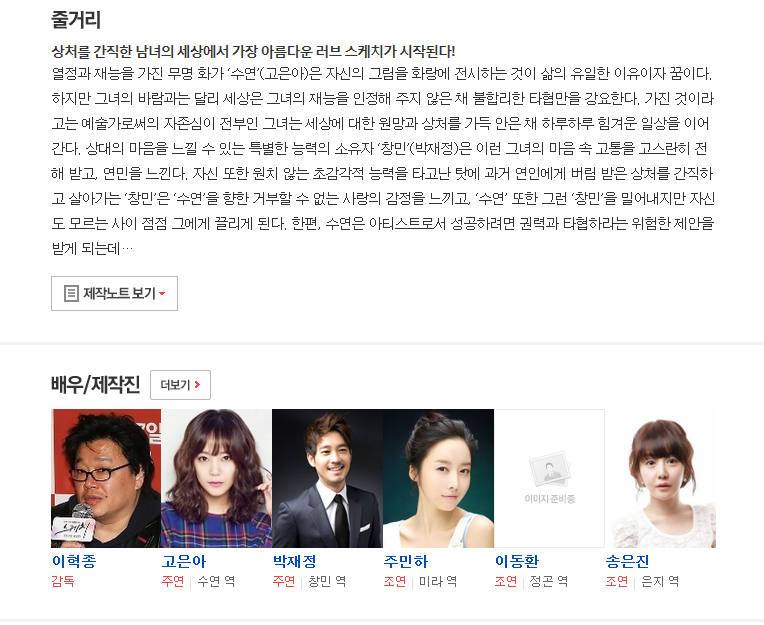Follow the 박재정 name link

(x=295, y=561)
